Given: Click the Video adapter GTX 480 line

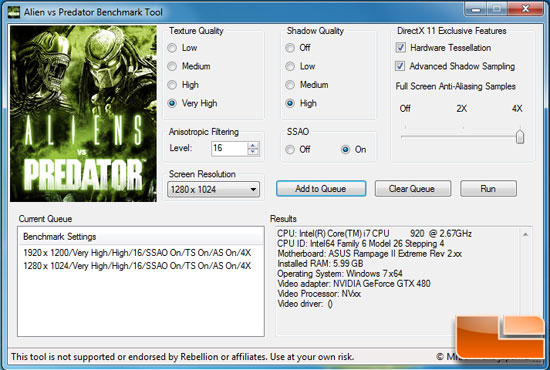Looking at the screenshot, I should tap(354, 284).
